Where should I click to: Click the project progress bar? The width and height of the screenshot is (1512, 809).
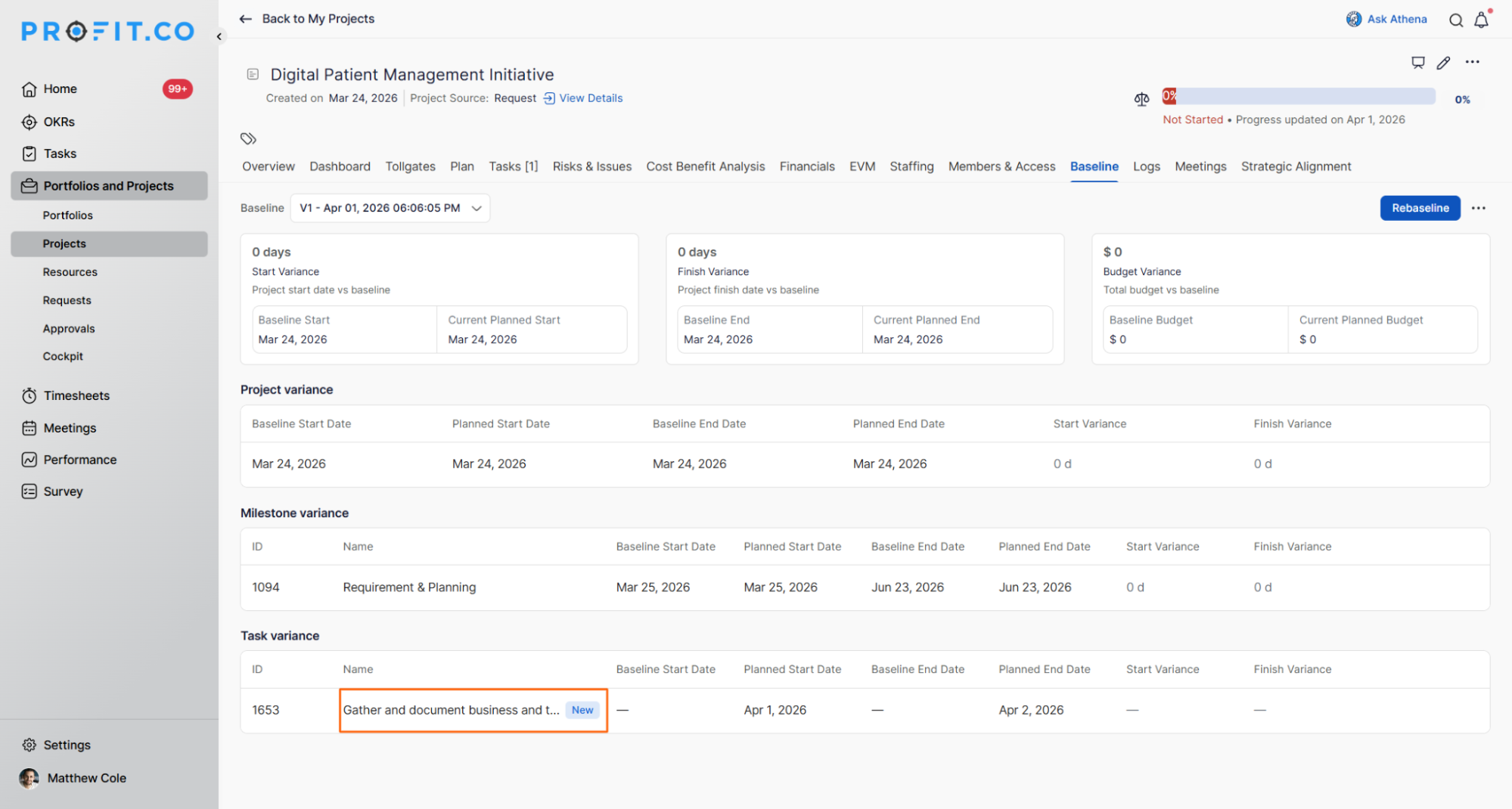(x=1298, y=97)
